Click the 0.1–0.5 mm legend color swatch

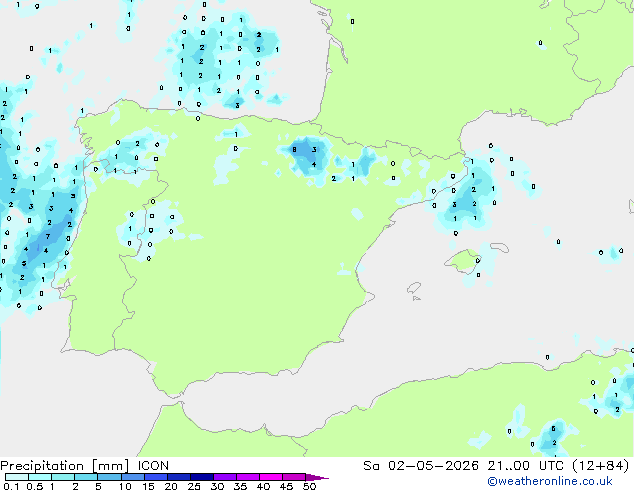pyautogui.click(x=17, y=477)
